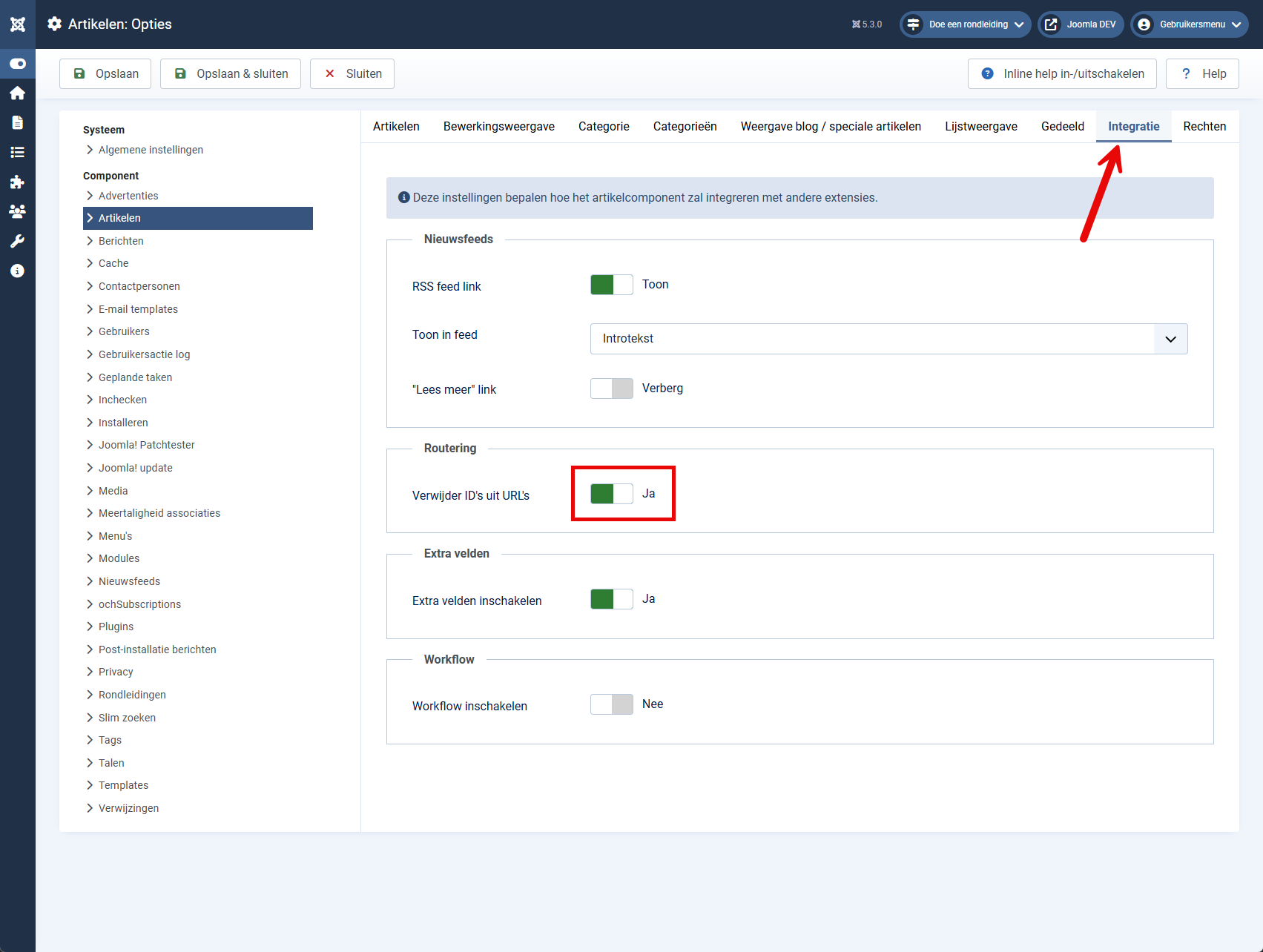
Task: Click the Inline help in-/uitschakelen button
Action: (1061, 73)
